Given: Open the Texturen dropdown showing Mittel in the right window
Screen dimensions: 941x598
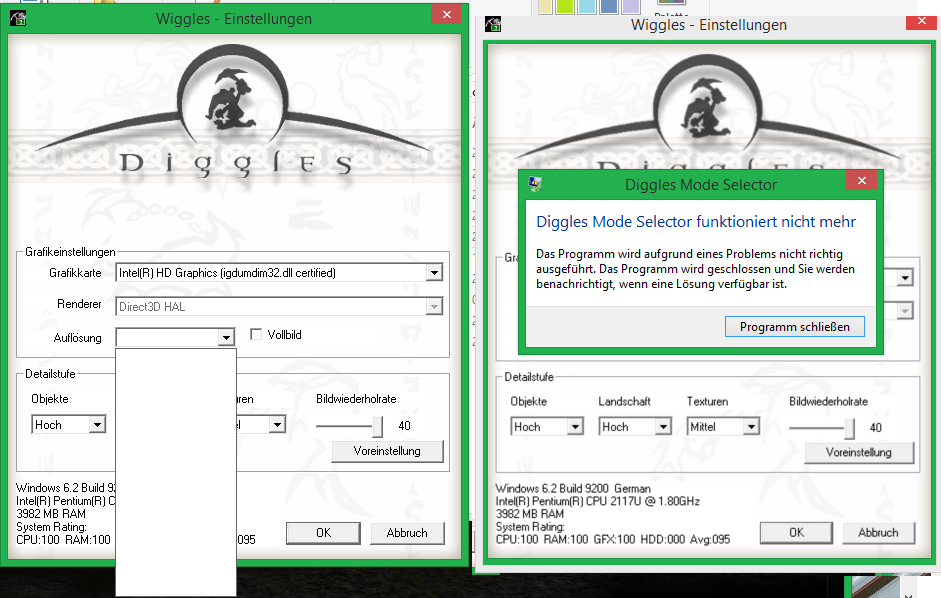Looking at the screenshot, I should click(x=750, y=427).
